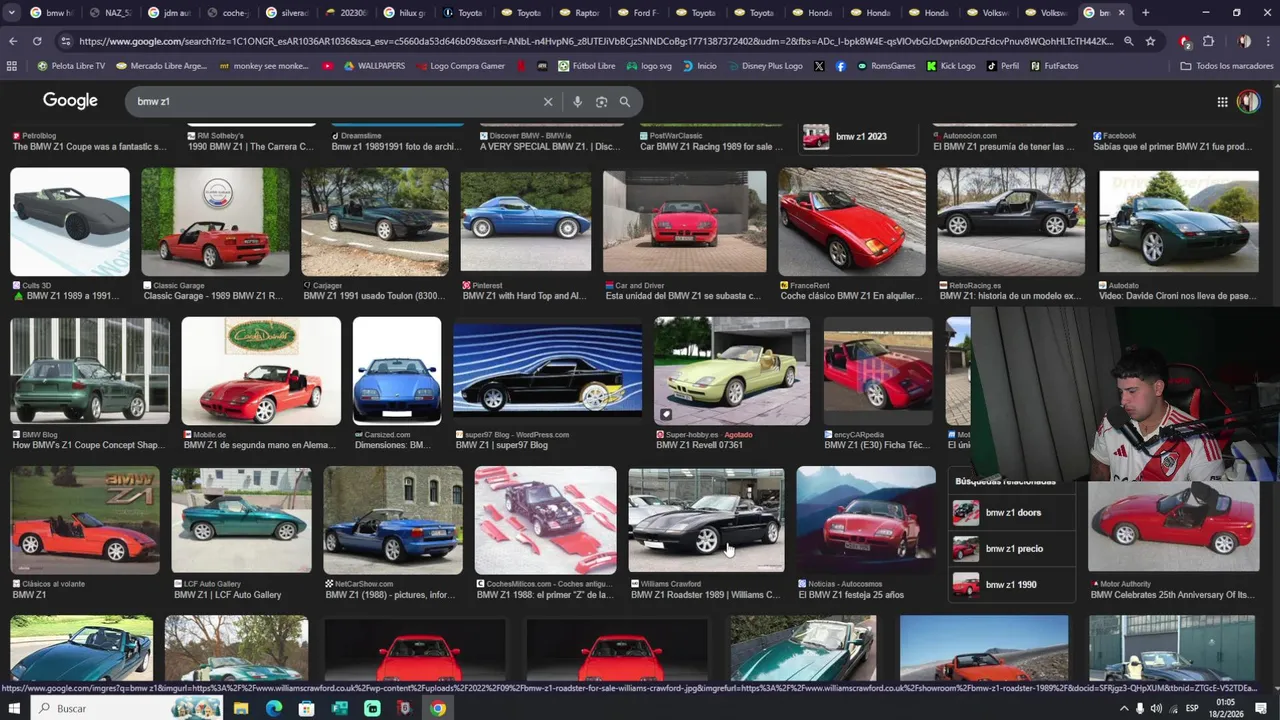This screenshot has height=720, width=1280.
Task: Switch to the NAZ_5 tab
Action: [109, 13]
